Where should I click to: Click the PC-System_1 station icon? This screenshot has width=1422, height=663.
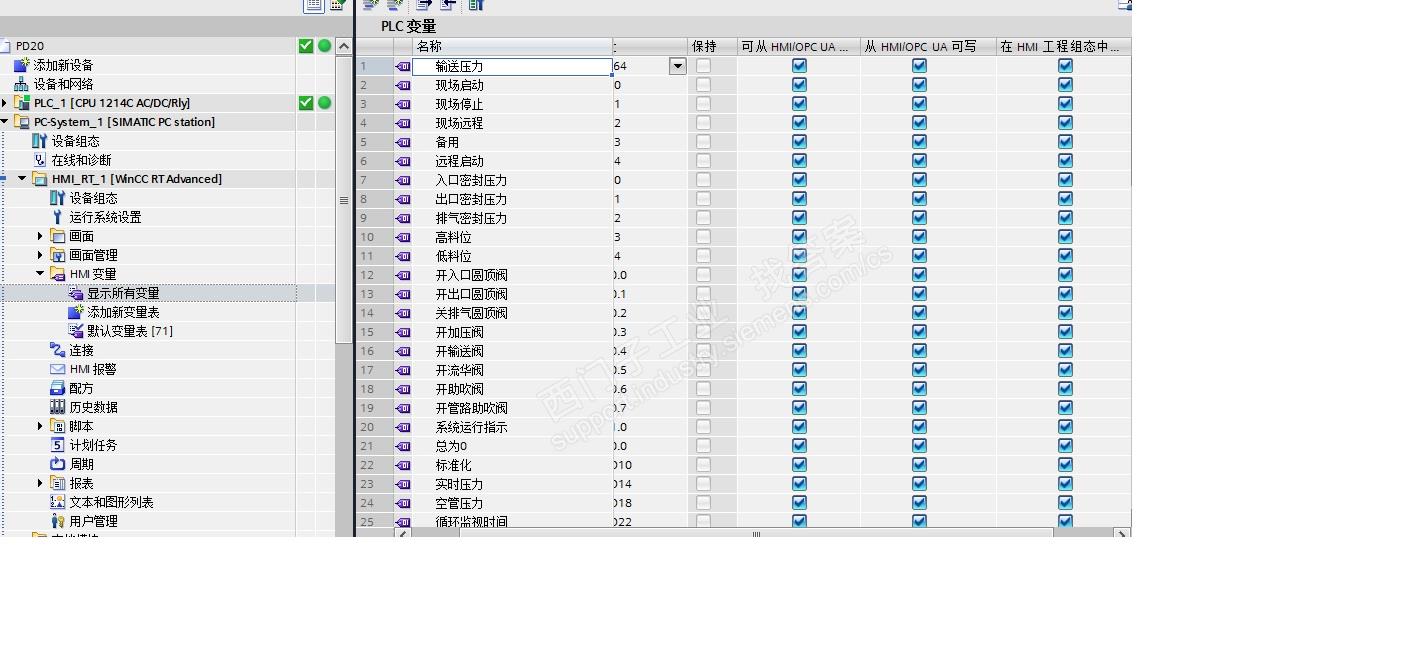pyautogui.click(x=22, y=122)
